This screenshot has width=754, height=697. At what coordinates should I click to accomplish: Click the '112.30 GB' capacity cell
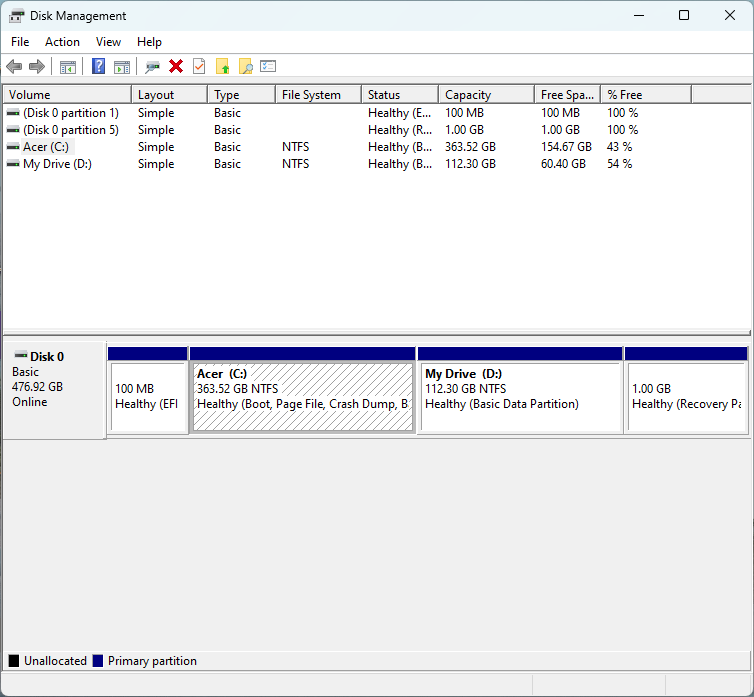click(470, 164)
